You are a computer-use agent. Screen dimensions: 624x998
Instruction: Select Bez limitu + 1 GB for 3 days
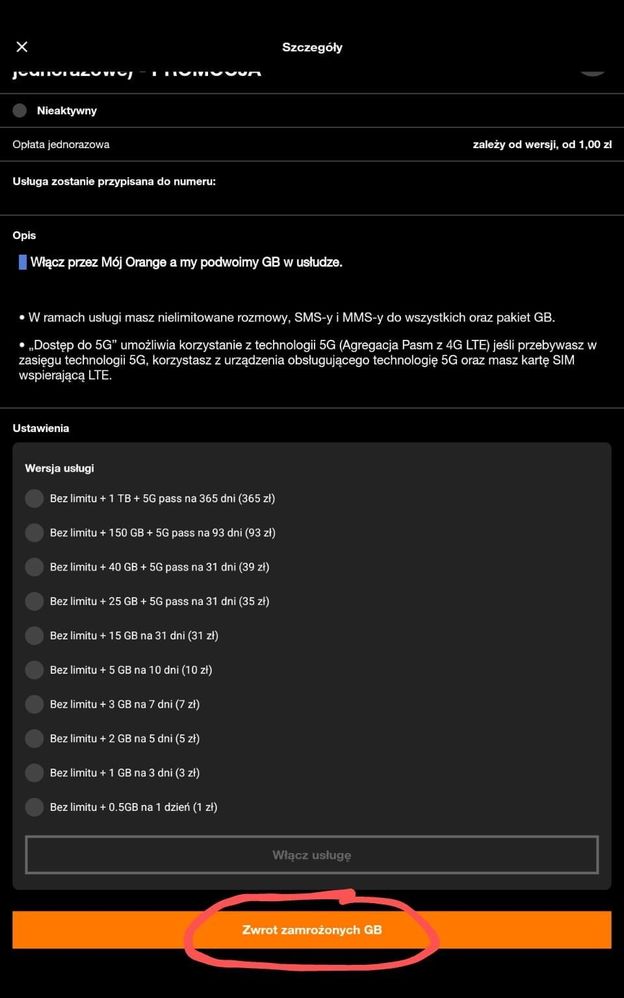34,773
